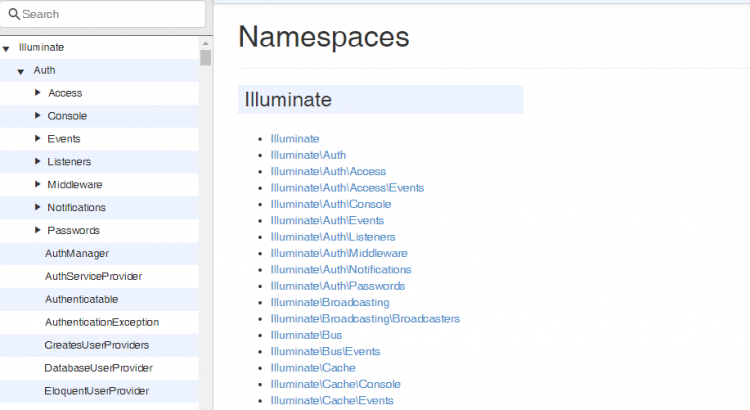Expand the Console namespace arrow

[x=37, y=116]
